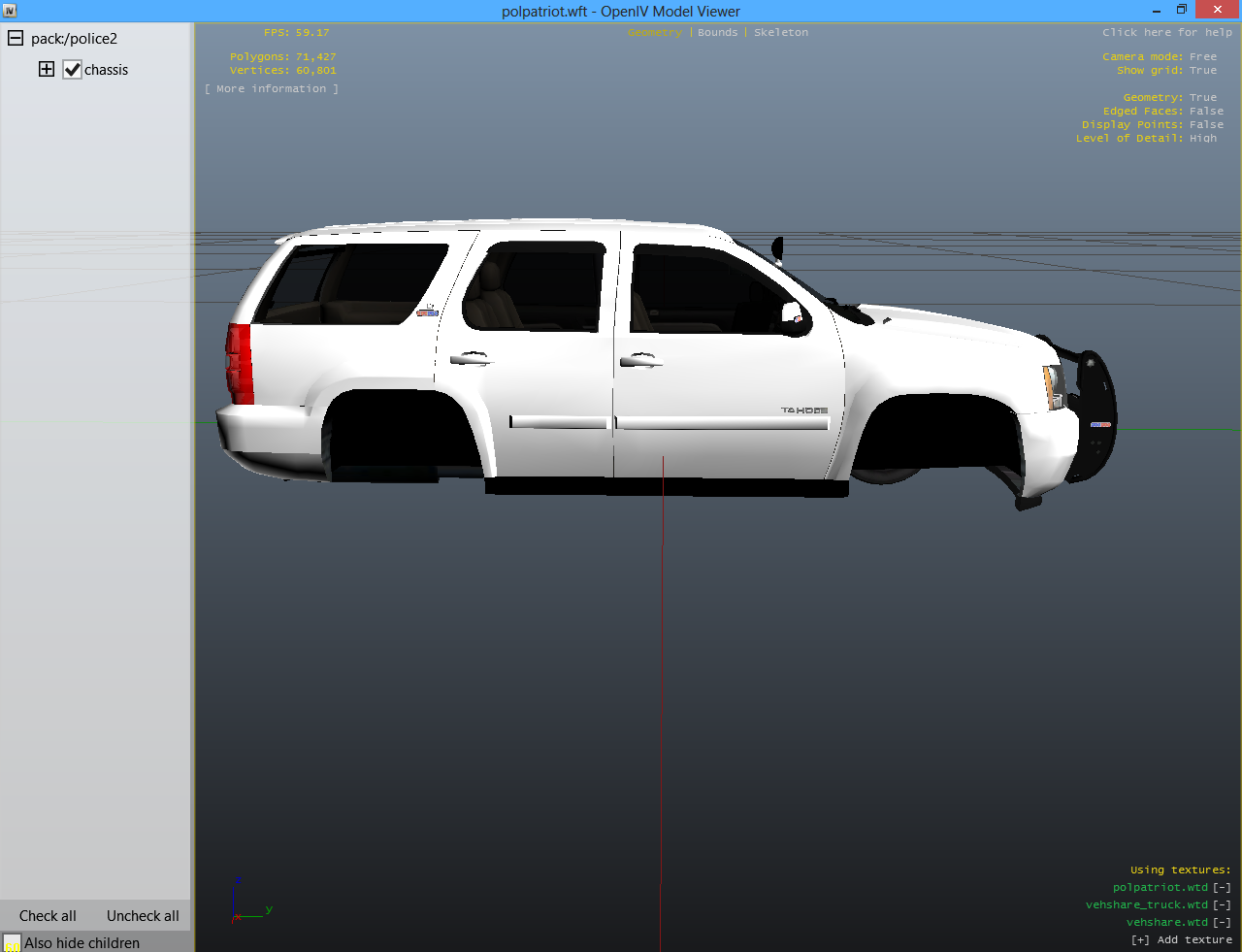This screenshot has height=952, width=1242.
Task: Expand the More information section
Action: click(272, 89)
